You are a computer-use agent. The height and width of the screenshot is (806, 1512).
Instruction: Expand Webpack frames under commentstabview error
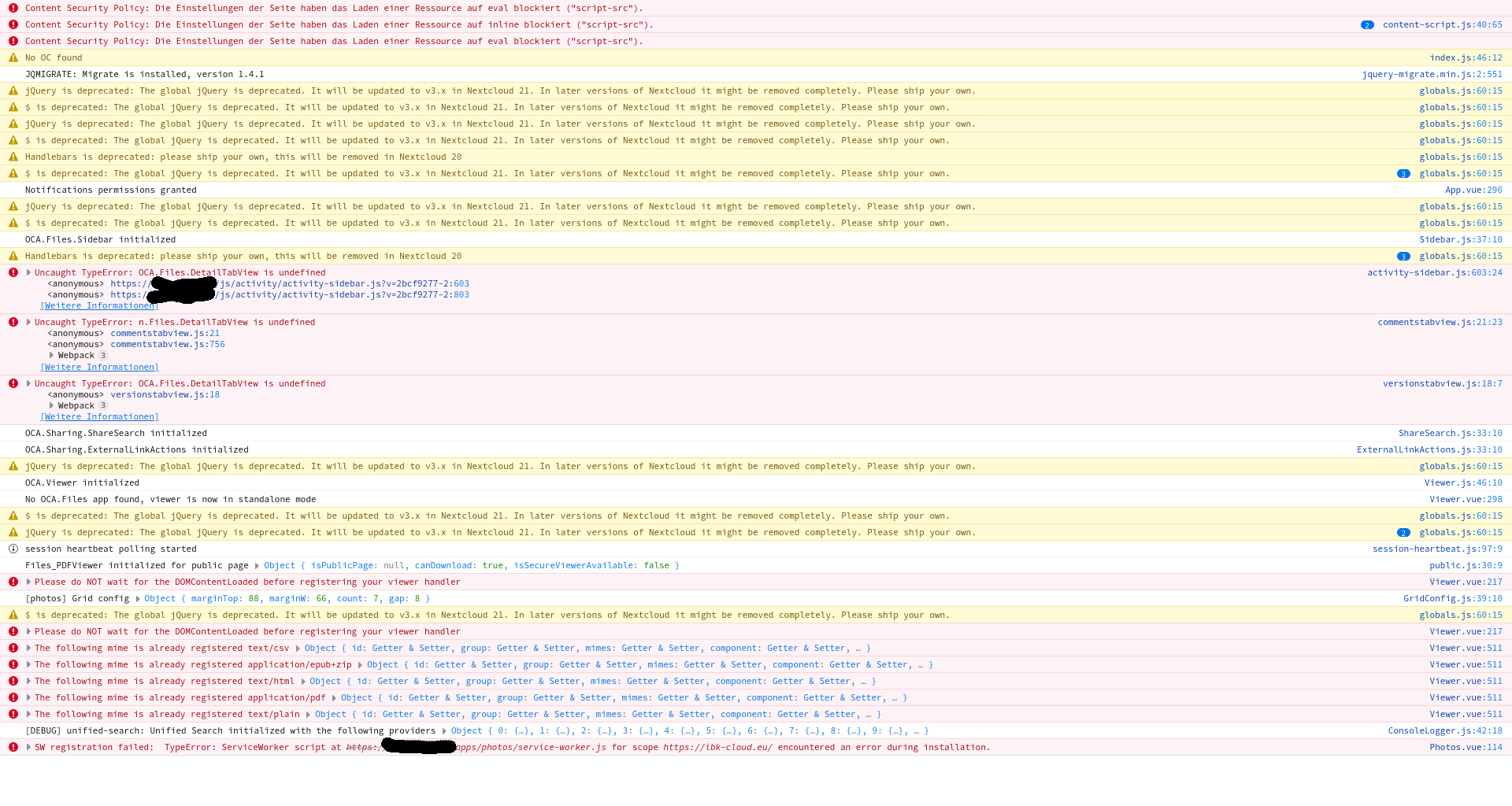pyautogui.click(x=51, y=355)
